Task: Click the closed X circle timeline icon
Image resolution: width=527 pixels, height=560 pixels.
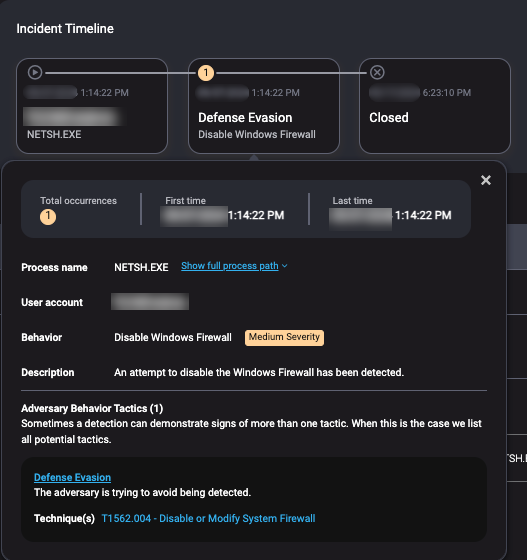Action: tap(377, 72)
